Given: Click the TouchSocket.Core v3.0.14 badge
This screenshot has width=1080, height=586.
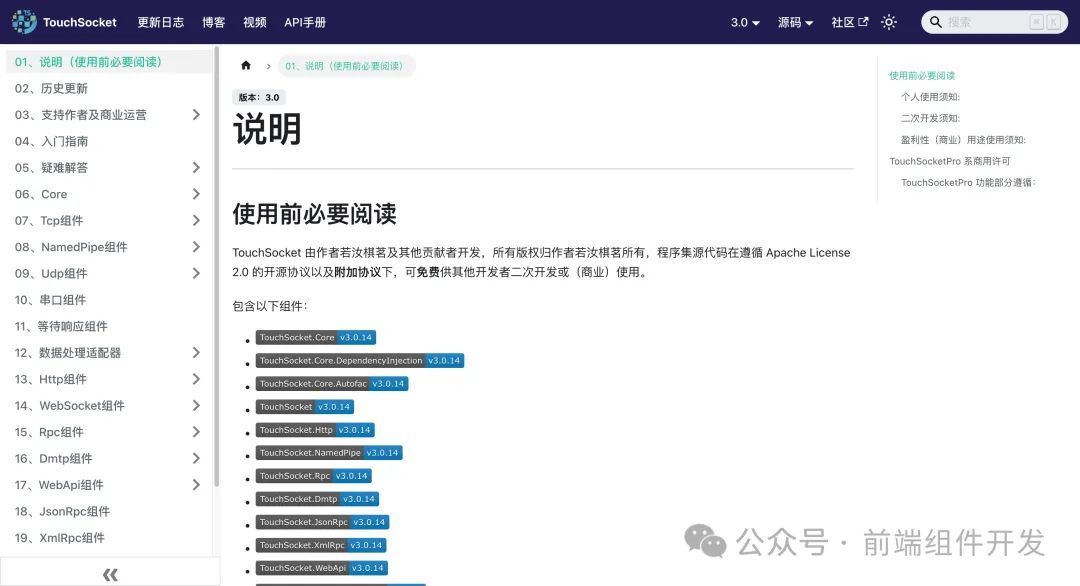Looking at the screenshot, I should [315, 337].
